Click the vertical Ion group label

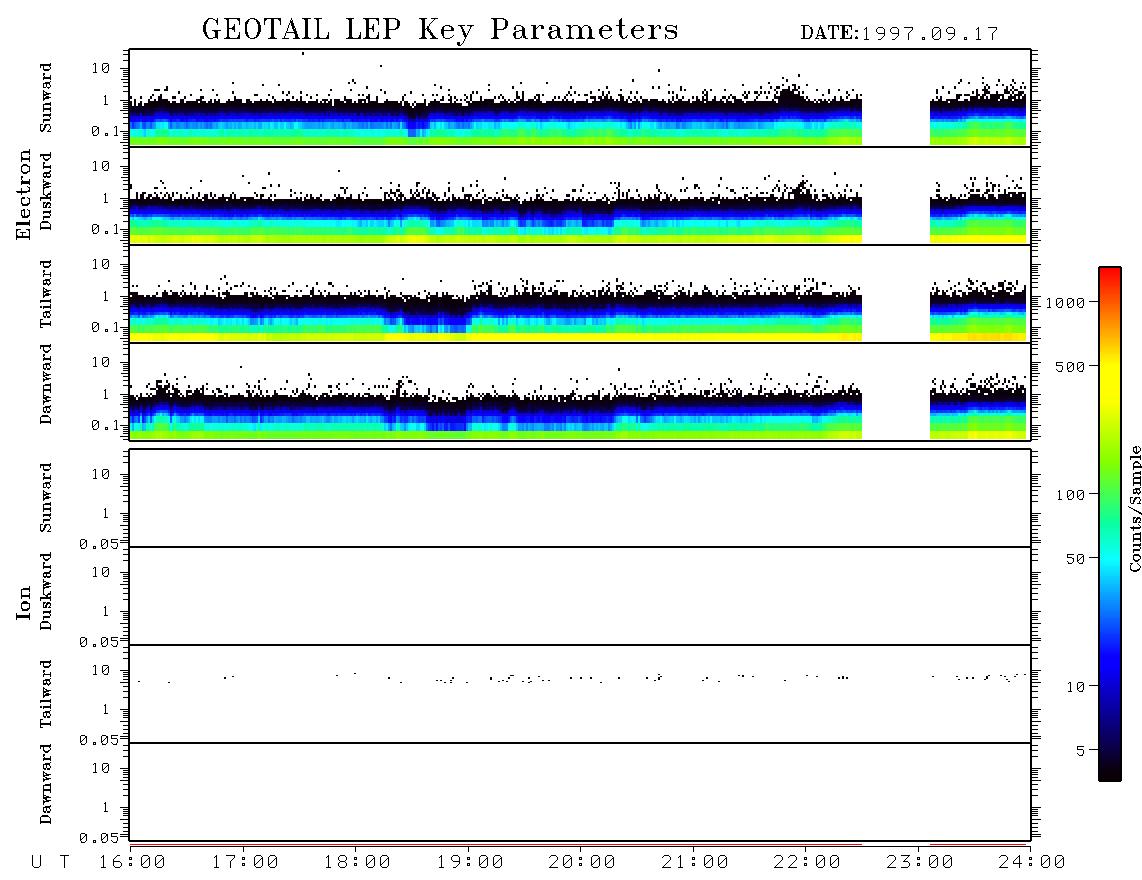coord(23,603)
